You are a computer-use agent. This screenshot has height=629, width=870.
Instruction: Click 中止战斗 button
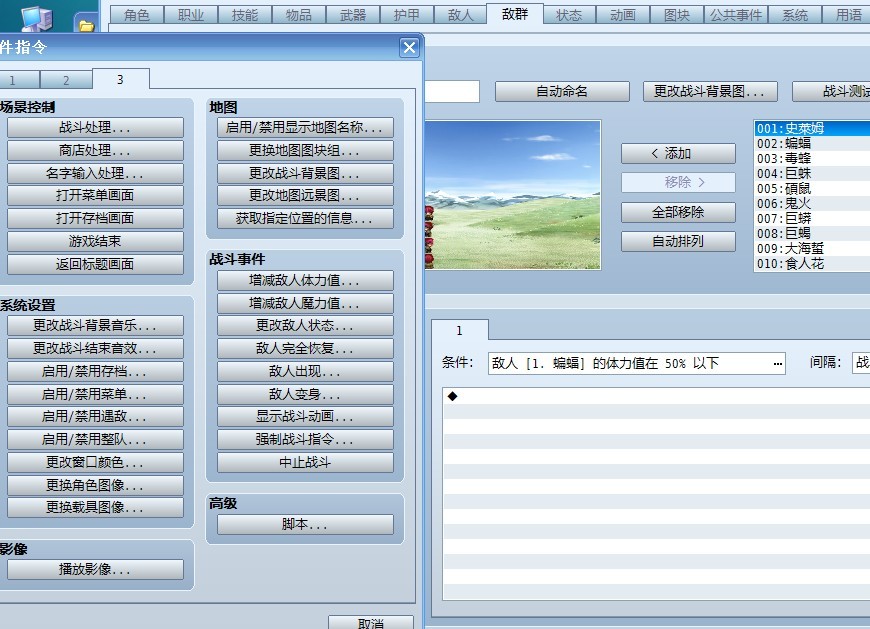pos(305,462)
